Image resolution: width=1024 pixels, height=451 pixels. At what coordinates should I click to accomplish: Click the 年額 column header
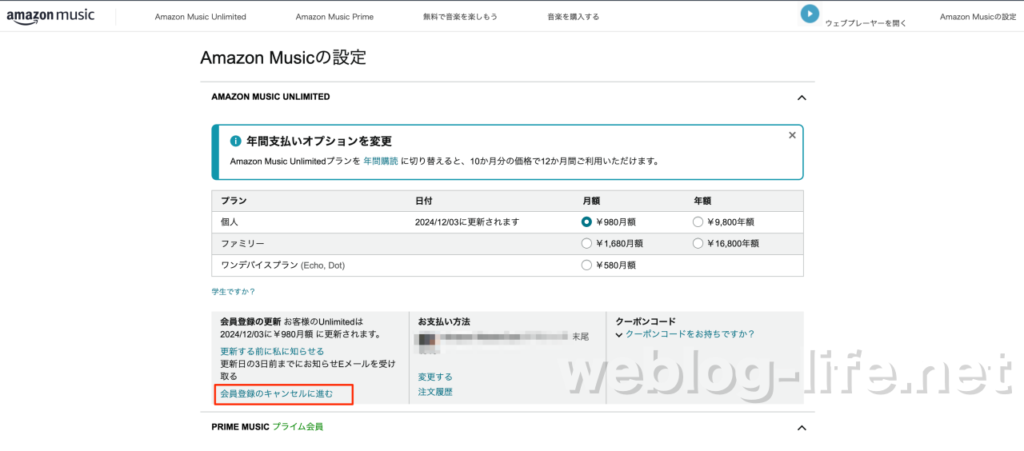click(x=703, y=200)
